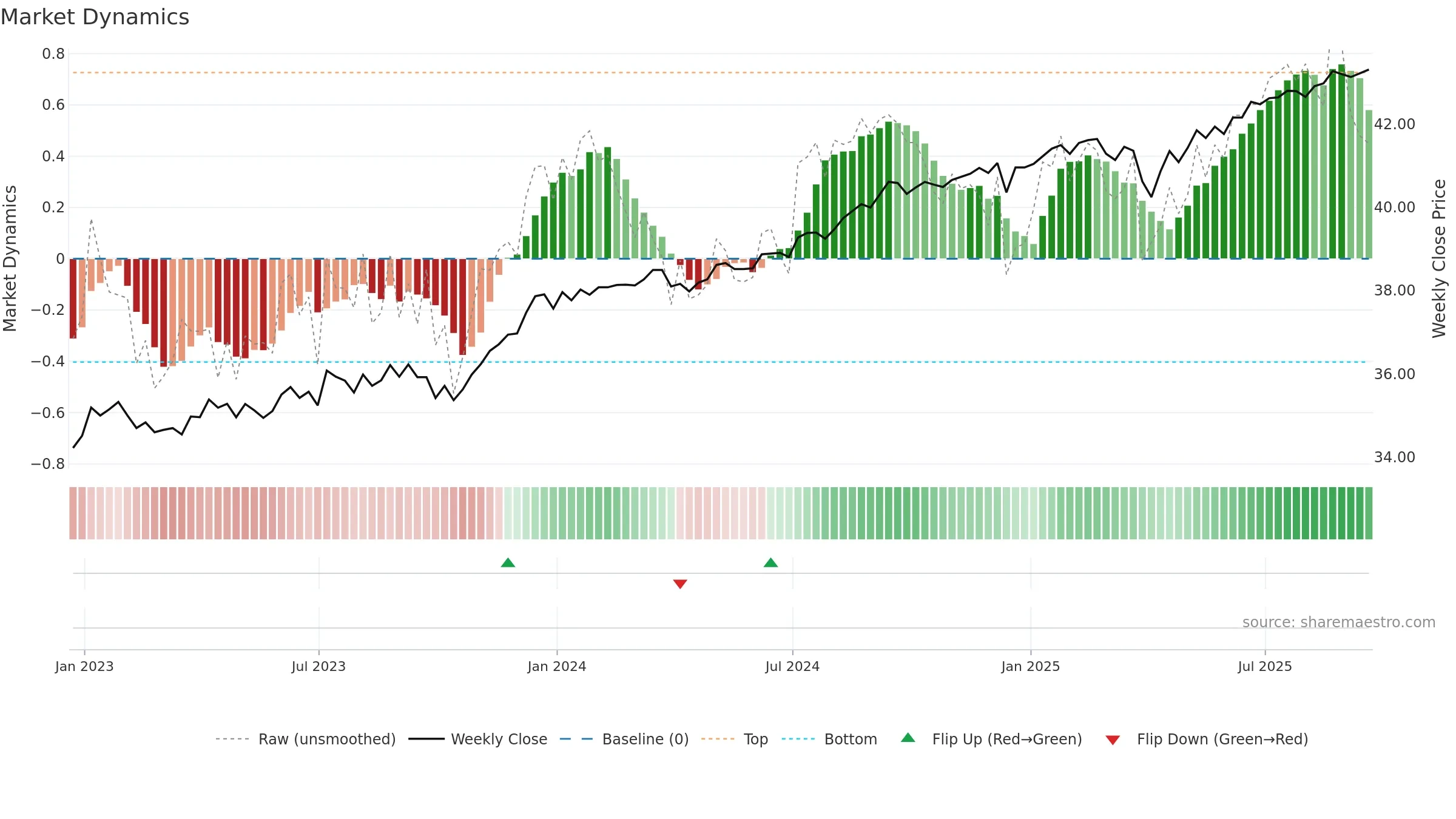Click the Jan 2024 axis label

click(557, 666)
